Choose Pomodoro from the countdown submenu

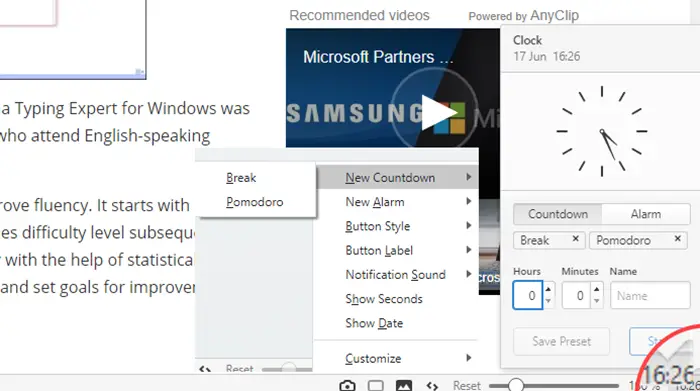[254, 202]
